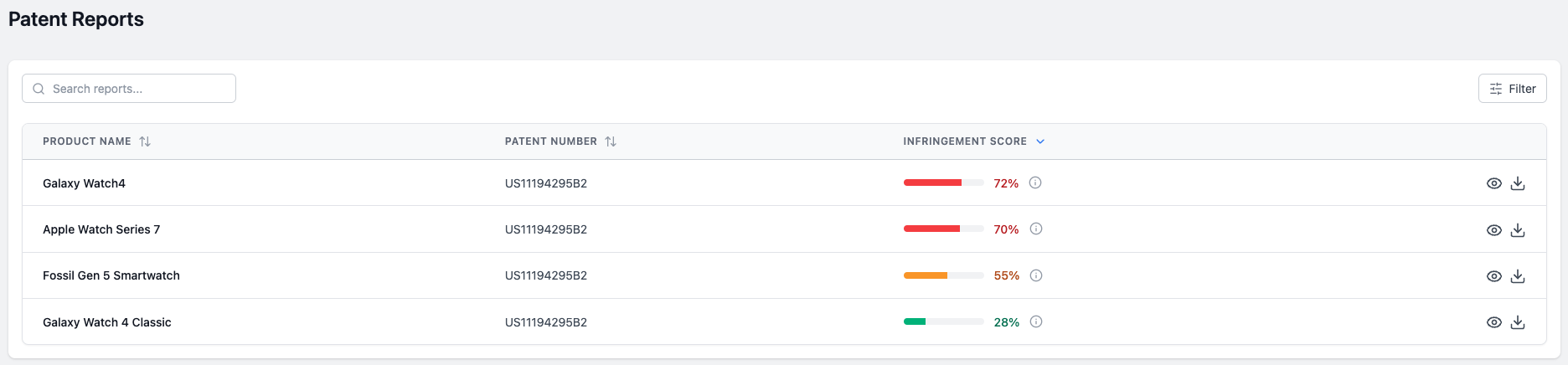
Task: Click the Fossil Gen 5 Smartwatch product name
Action: [111, 275]
